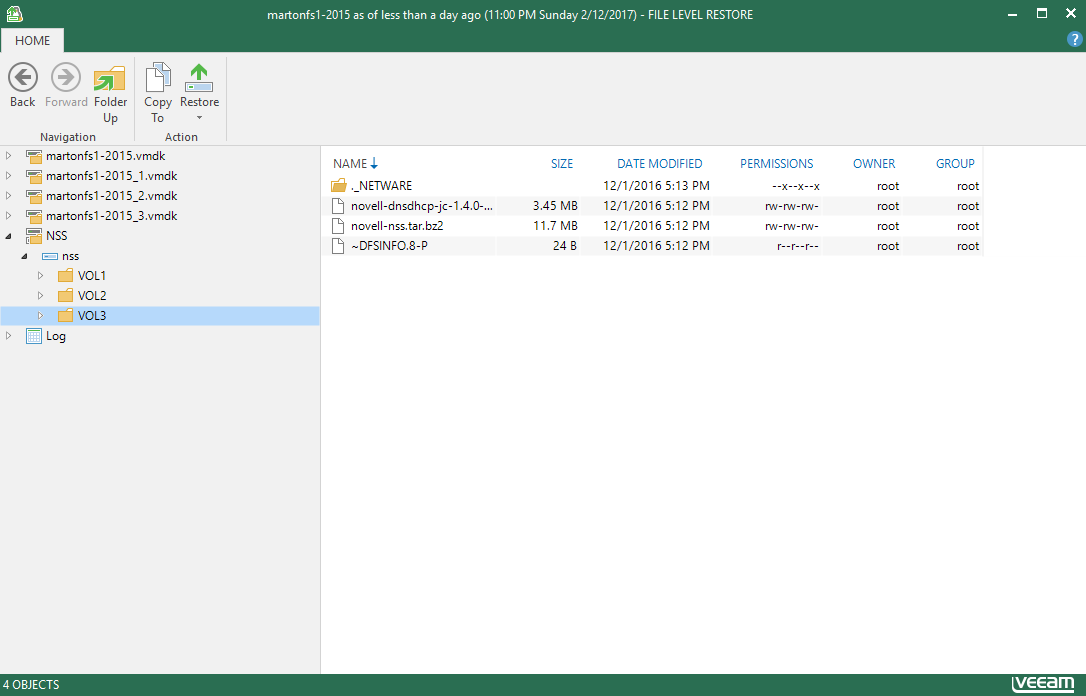1086x696 pixels.
Task: Sort by DATE MODIFIED column header
Action: click(659, 164)
